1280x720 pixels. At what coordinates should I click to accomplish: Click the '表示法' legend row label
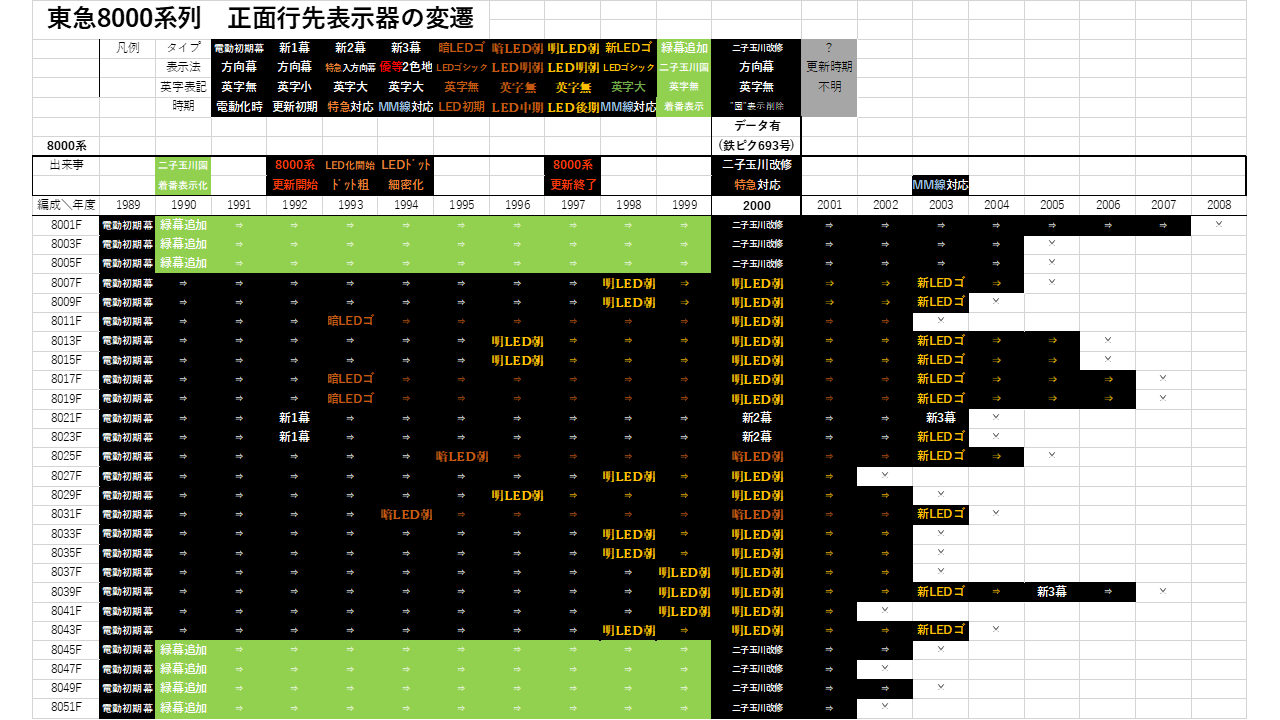click(183, 67)
